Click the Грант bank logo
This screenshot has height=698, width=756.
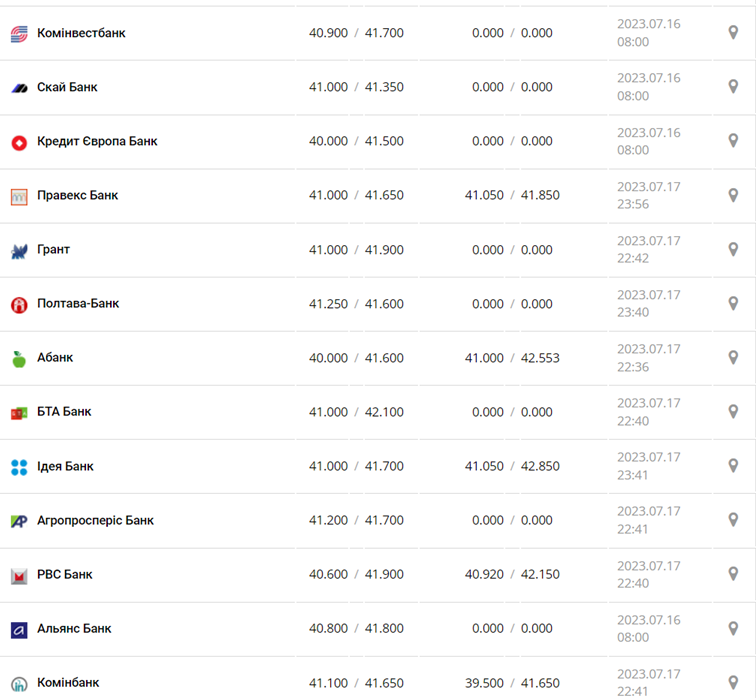tap(19, 250)
